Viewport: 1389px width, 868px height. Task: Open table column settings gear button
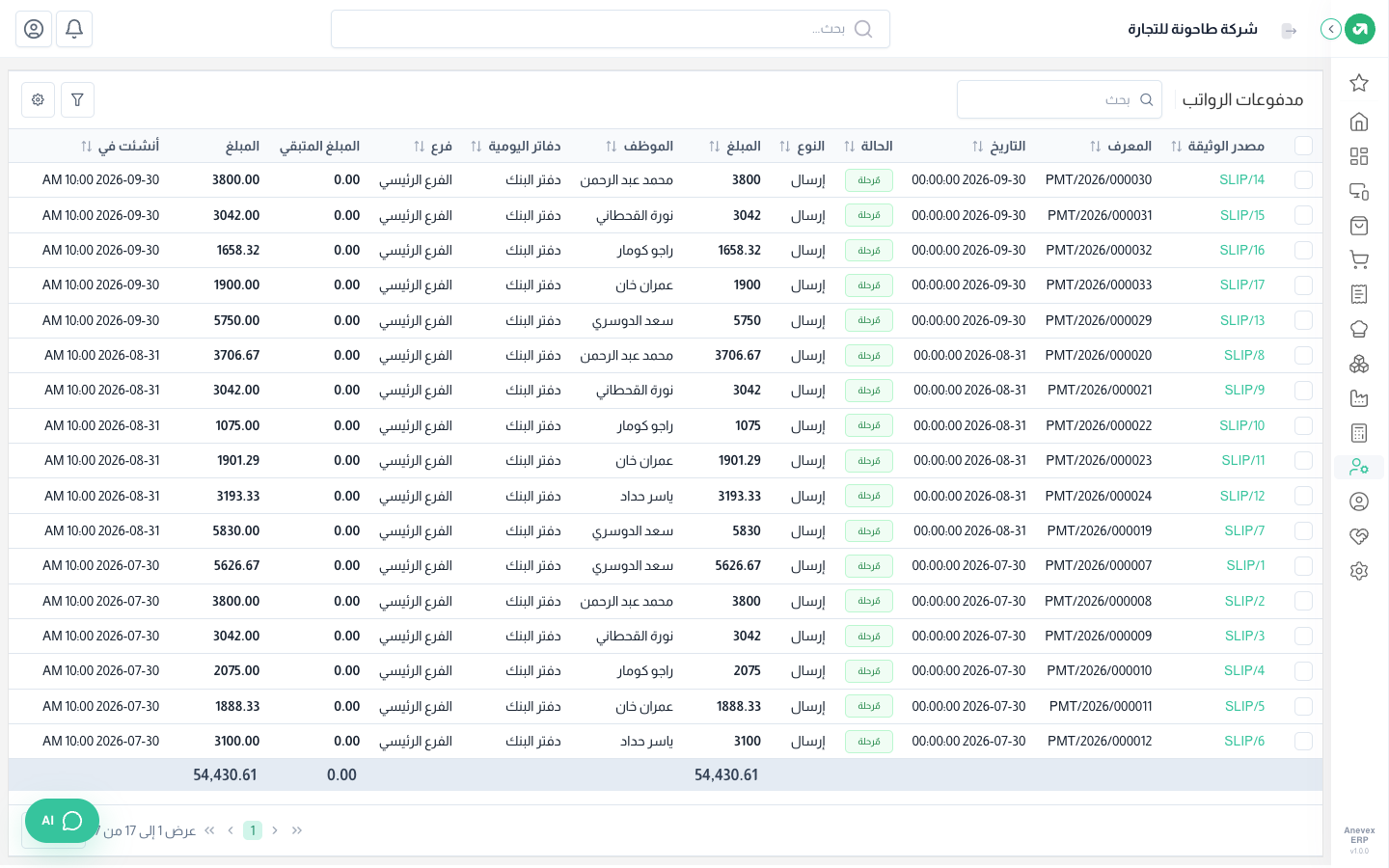(38, 99)
